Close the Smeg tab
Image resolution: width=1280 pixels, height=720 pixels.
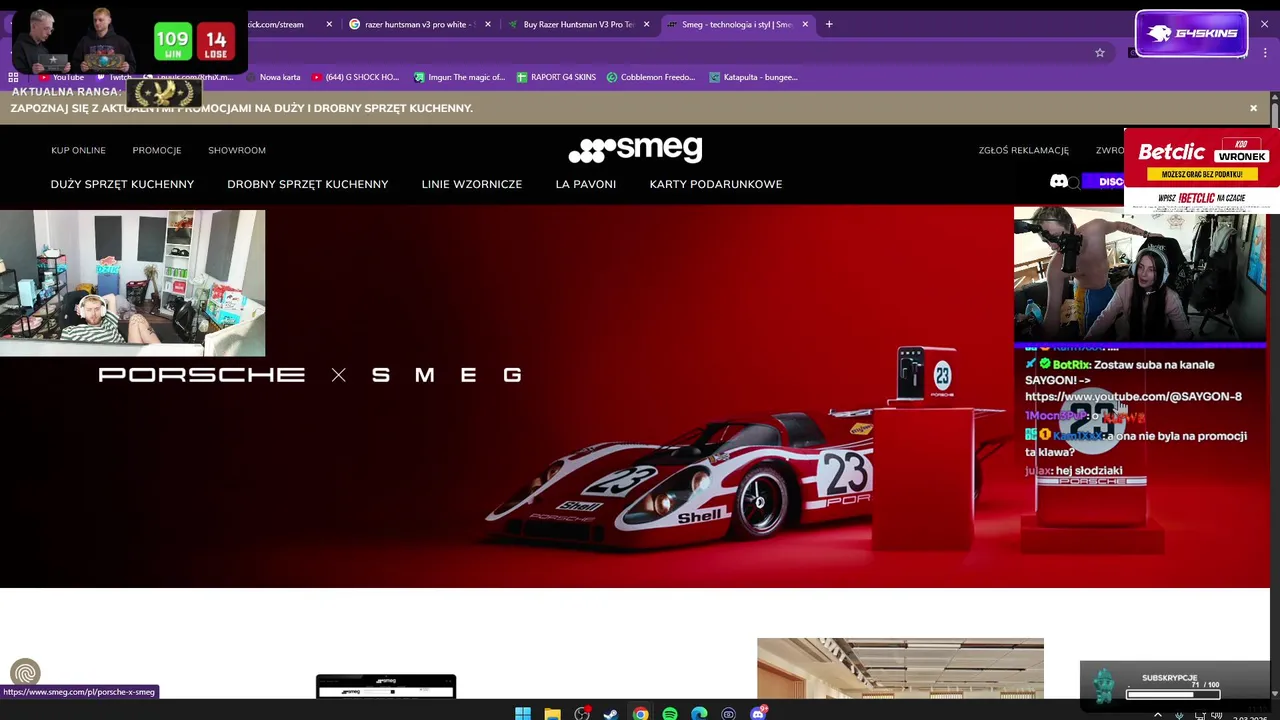(x=805, y=24)
